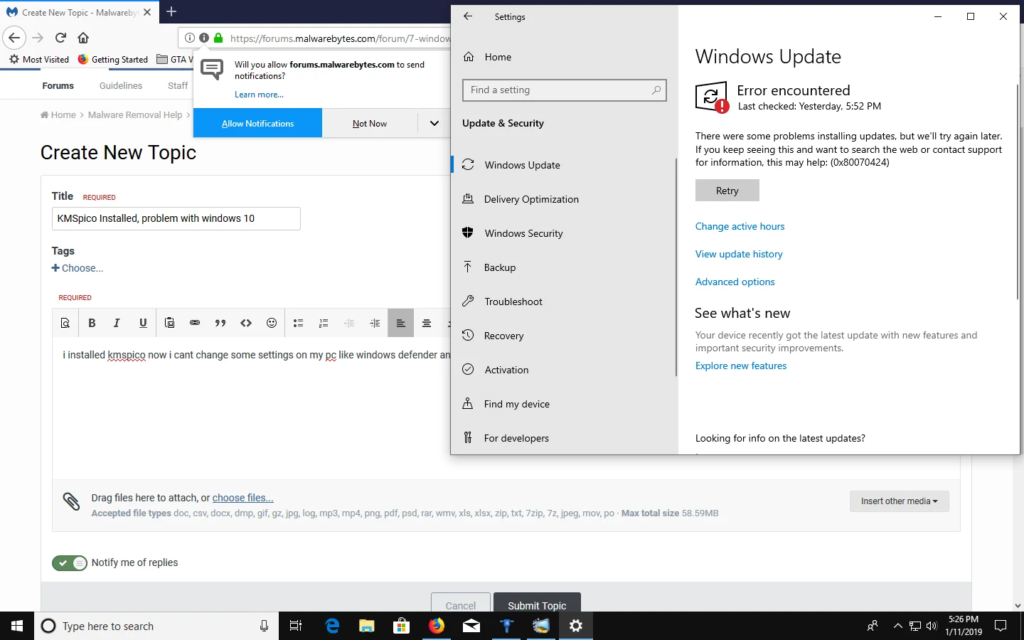The height and width of the screenshot is (640, 1024).
Task: Open Insert other media dropdown
Action: click(x=899, y=501)
